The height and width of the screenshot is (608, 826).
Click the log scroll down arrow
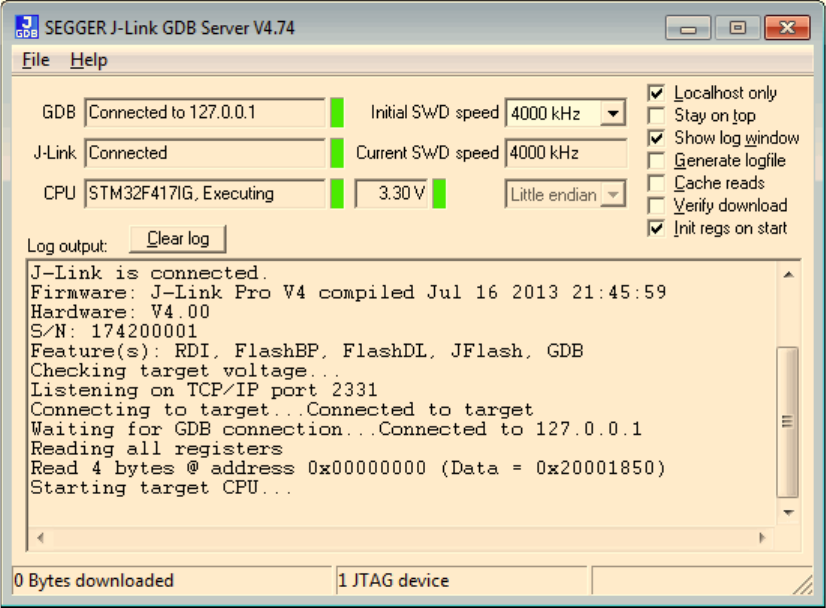(x=789, y=513)
